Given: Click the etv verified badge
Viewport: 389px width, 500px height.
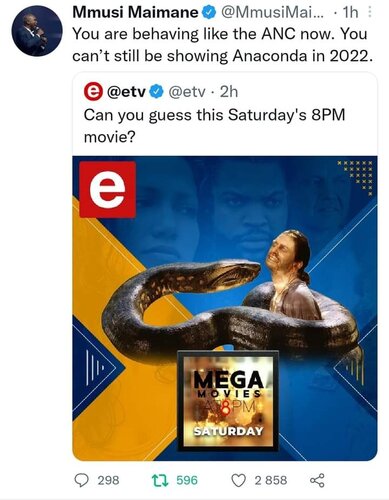Looking at the screenshot, I should click(x=157, y=91).
